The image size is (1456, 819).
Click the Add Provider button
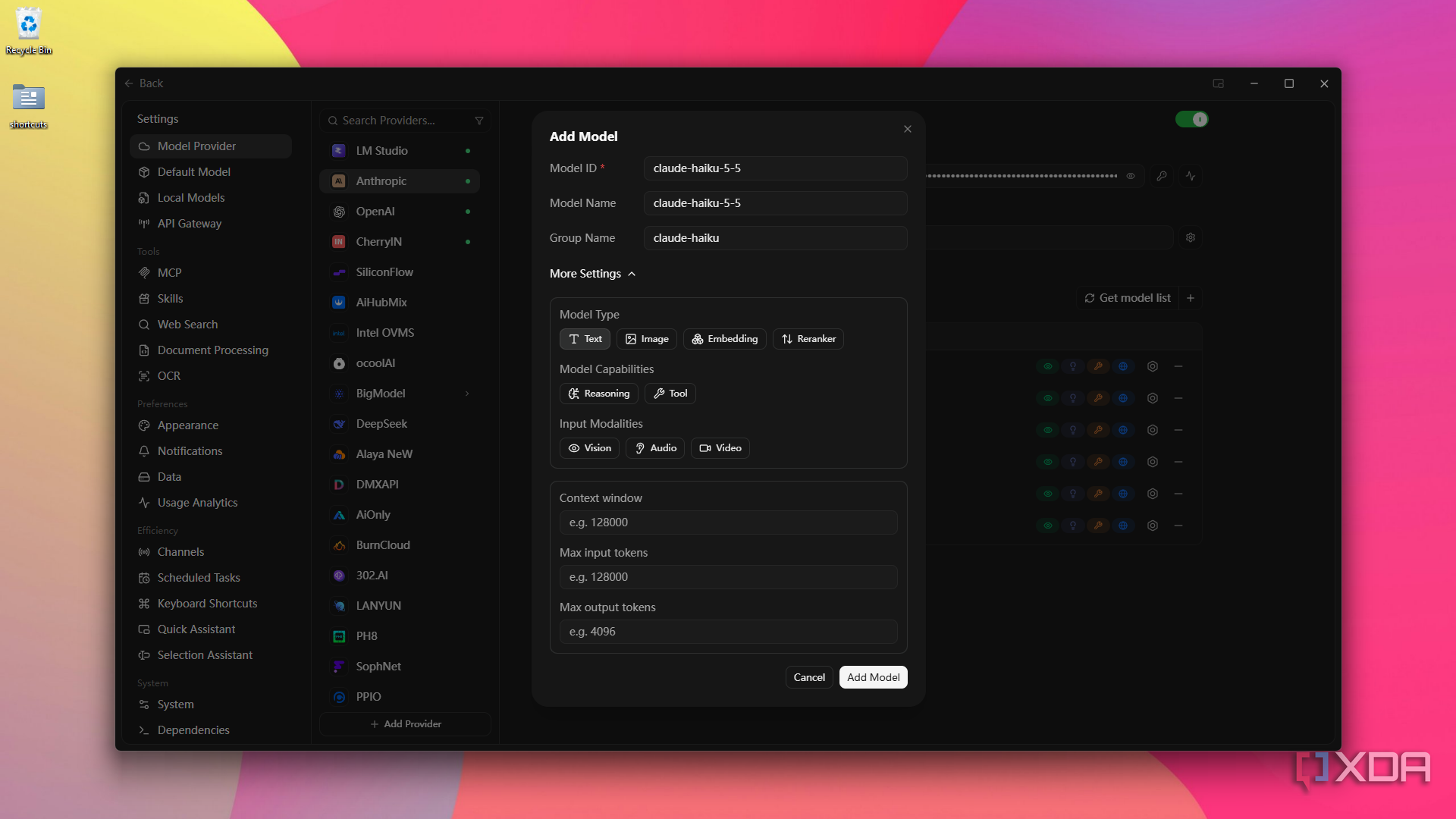point(405,724)
